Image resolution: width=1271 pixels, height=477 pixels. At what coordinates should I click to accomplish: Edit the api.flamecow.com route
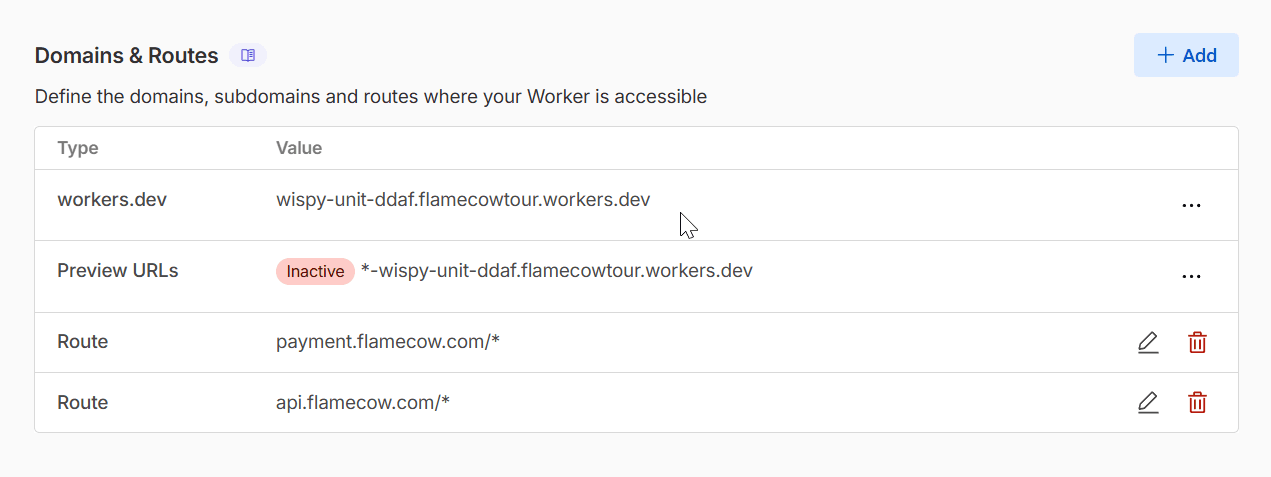pos(1148,403)
